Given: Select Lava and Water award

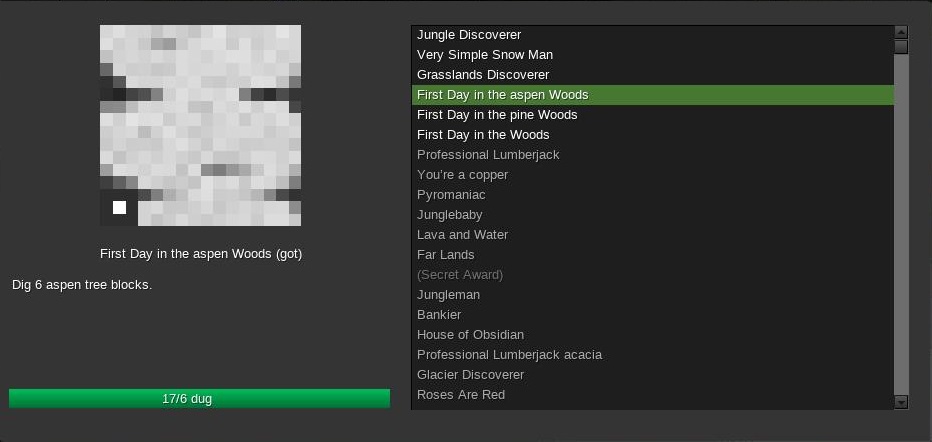Looking at the screenshot, I should point(462,235).
